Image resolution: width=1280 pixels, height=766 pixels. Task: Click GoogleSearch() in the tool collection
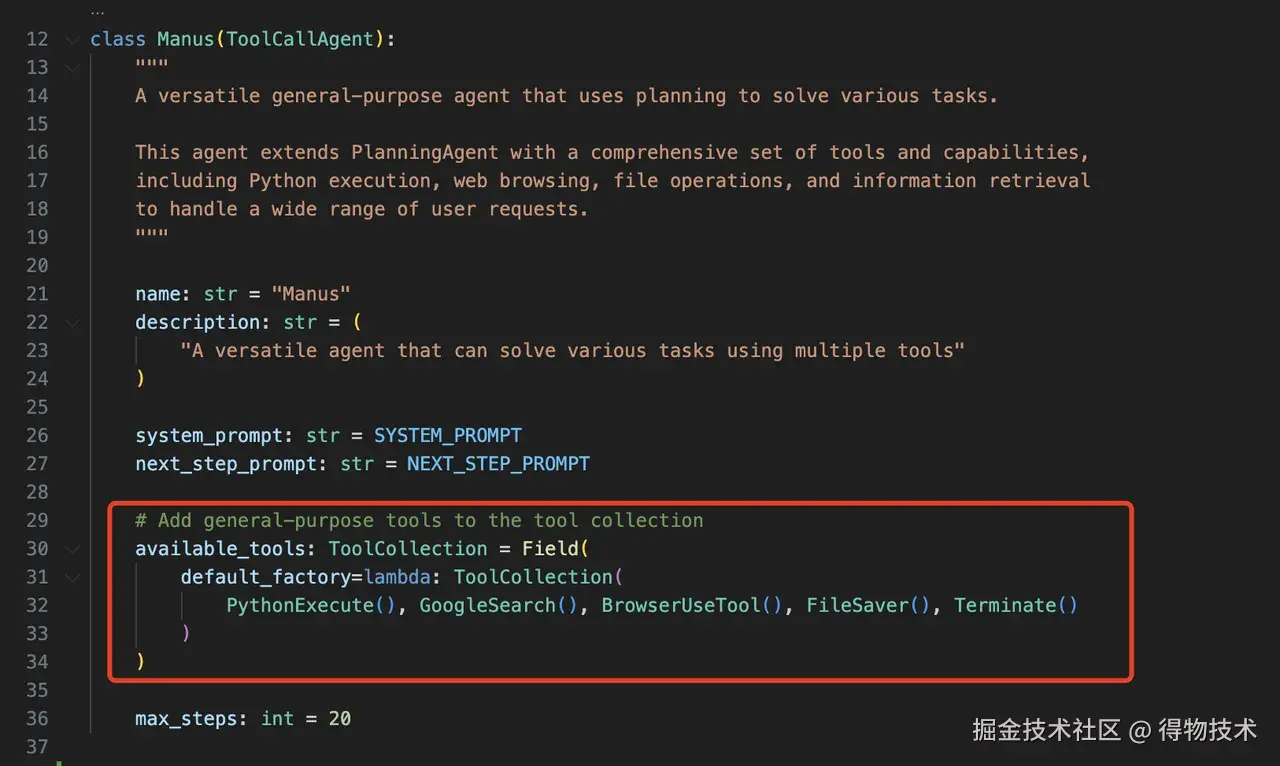click(499, 605)
